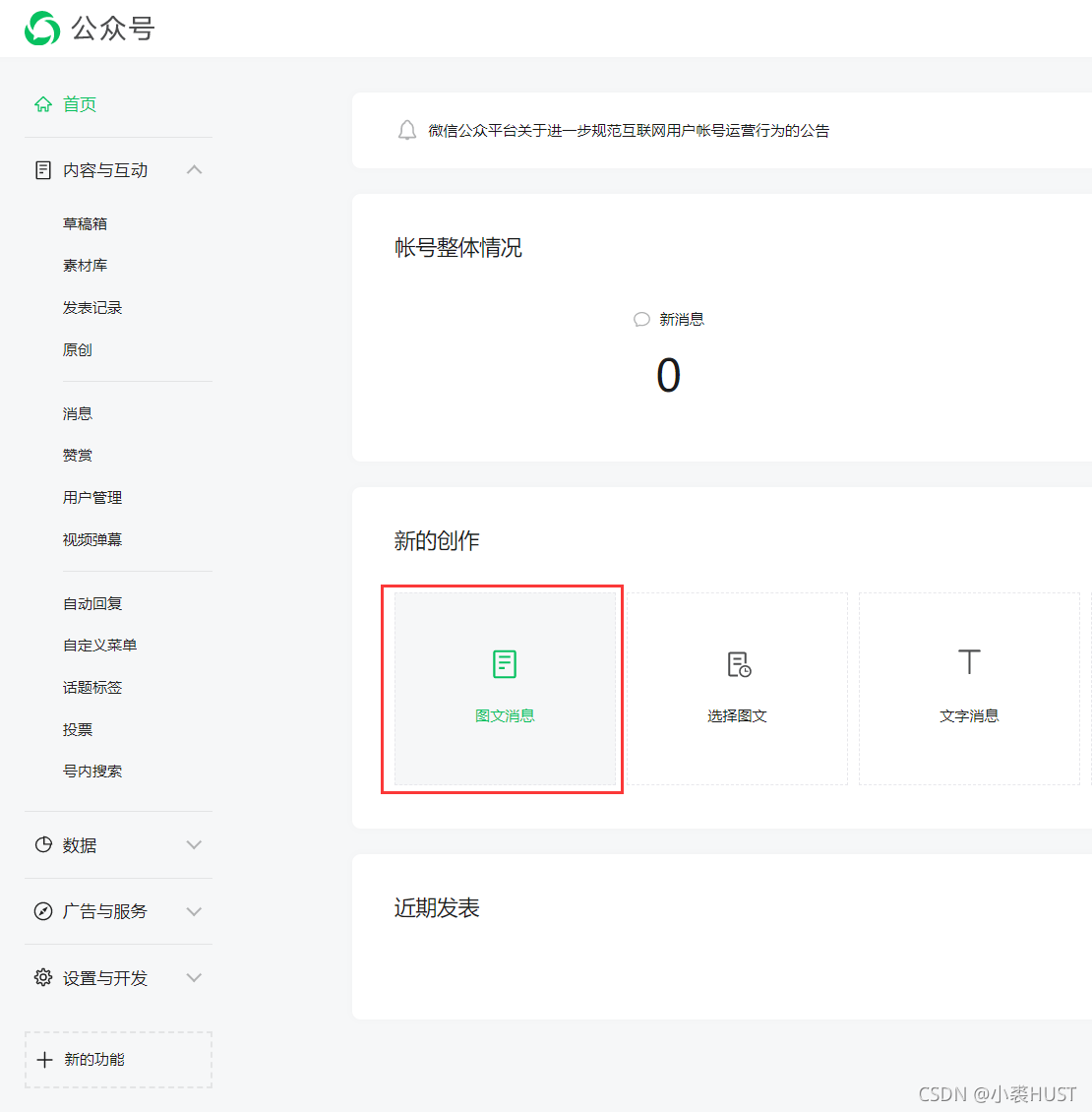Click the 公众号 title text

point(113,29)
